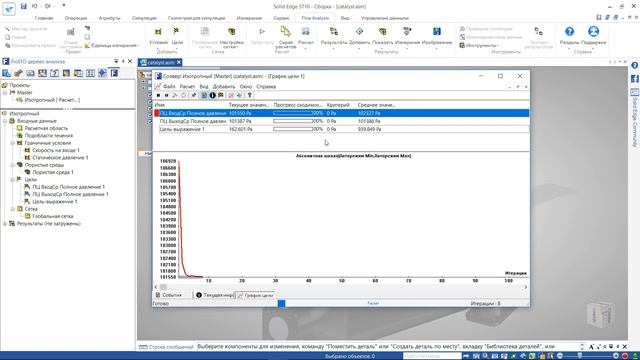Click the last F icon in FloEFD tree toolbar

pyautogui.click(x=114, y=73)
